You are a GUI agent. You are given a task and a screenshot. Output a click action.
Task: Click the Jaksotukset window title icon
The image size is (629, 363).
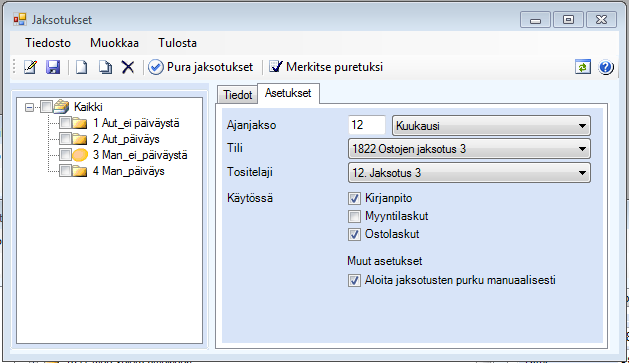[20, 19]
